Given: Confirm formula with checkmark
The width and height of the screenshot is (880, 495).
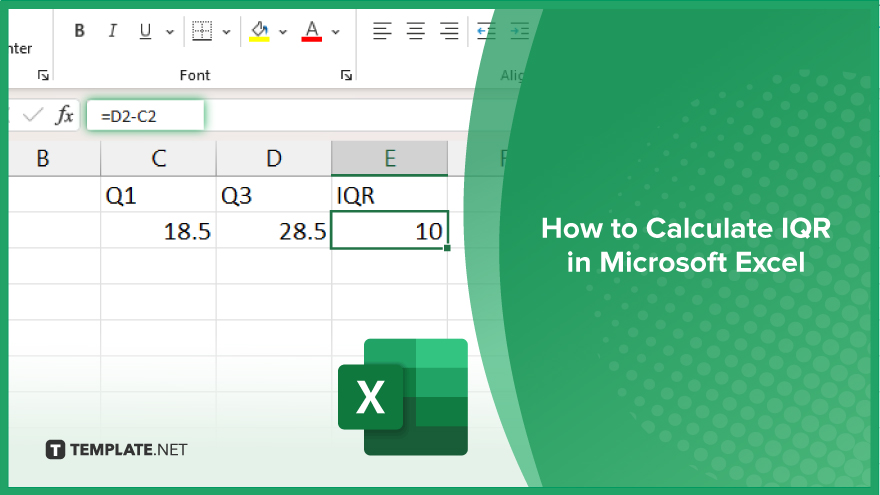Looking at the screenshot, I should [33, 116].
